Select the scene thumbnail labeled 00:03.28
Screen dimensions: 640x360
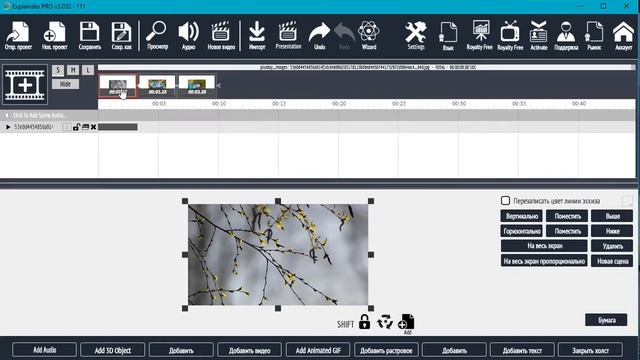tap(158, 86)
